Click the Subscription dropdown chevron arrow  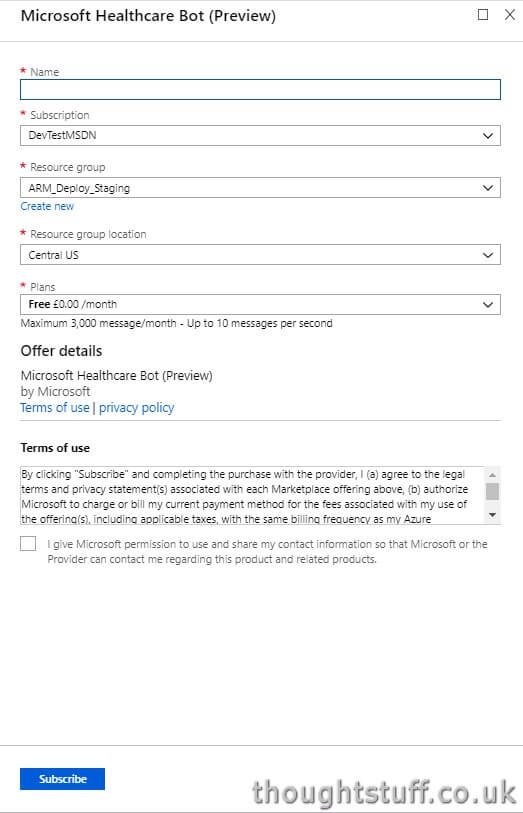[x=488, y=136]
